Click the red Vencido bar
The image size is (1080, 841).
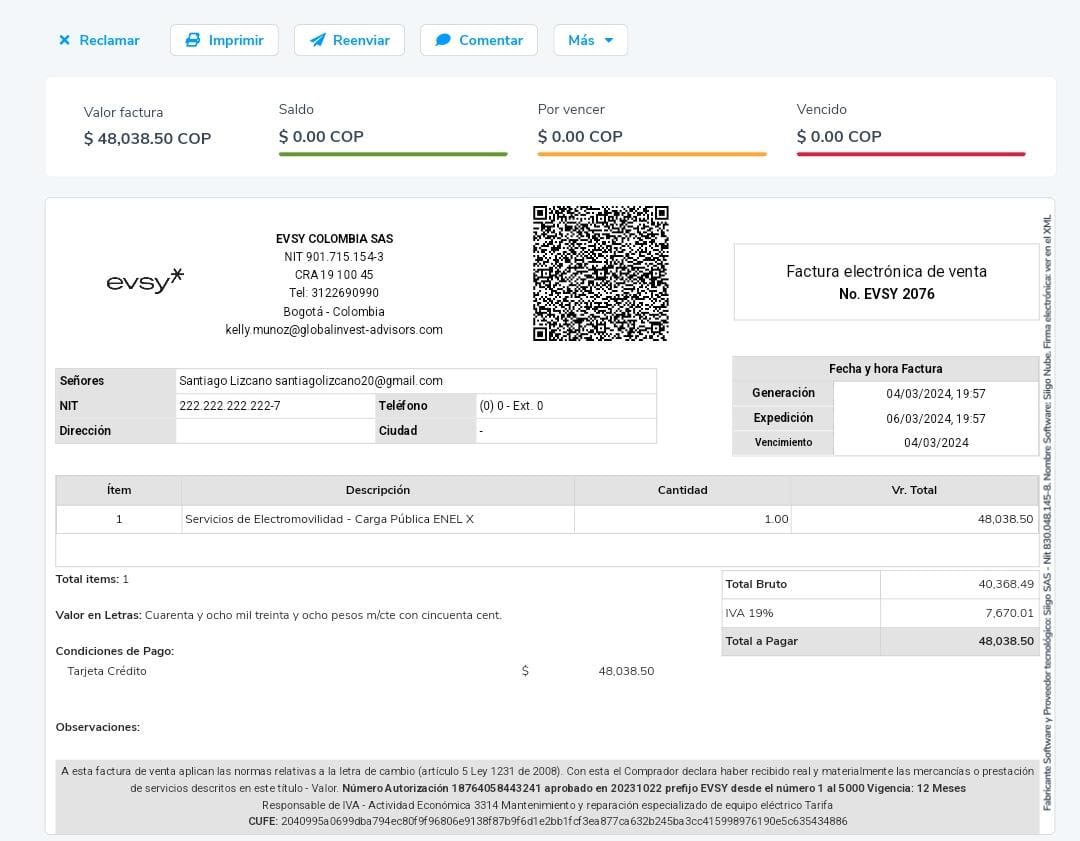[x=911, y=154]
